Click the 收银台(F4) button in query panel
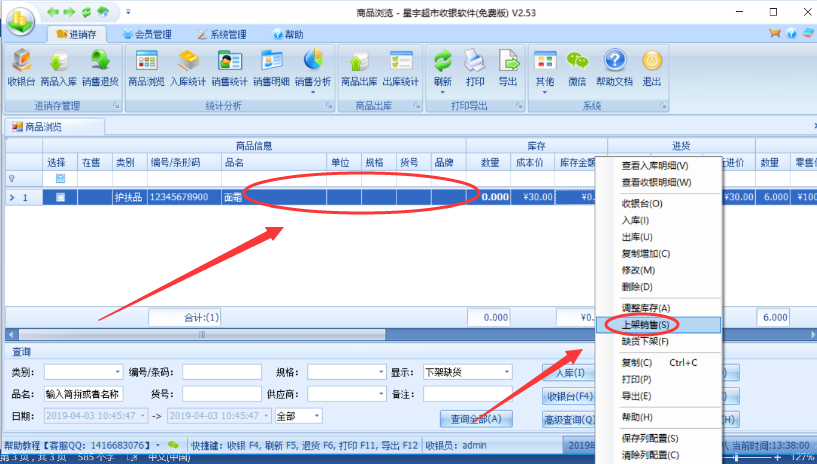Viewport: 817px width, 464px height. pos(569,397)
